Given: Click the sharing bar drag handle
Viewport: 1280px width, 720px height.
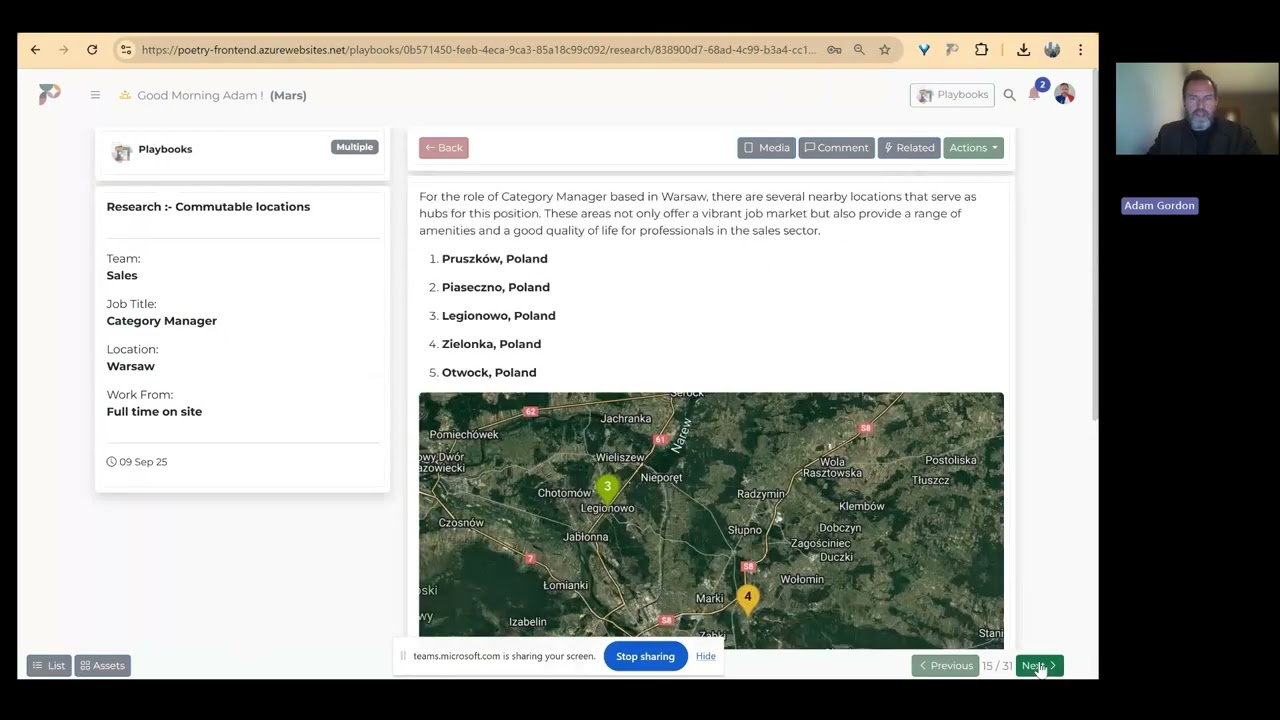Looking at the screenshot, I should 403,656.
